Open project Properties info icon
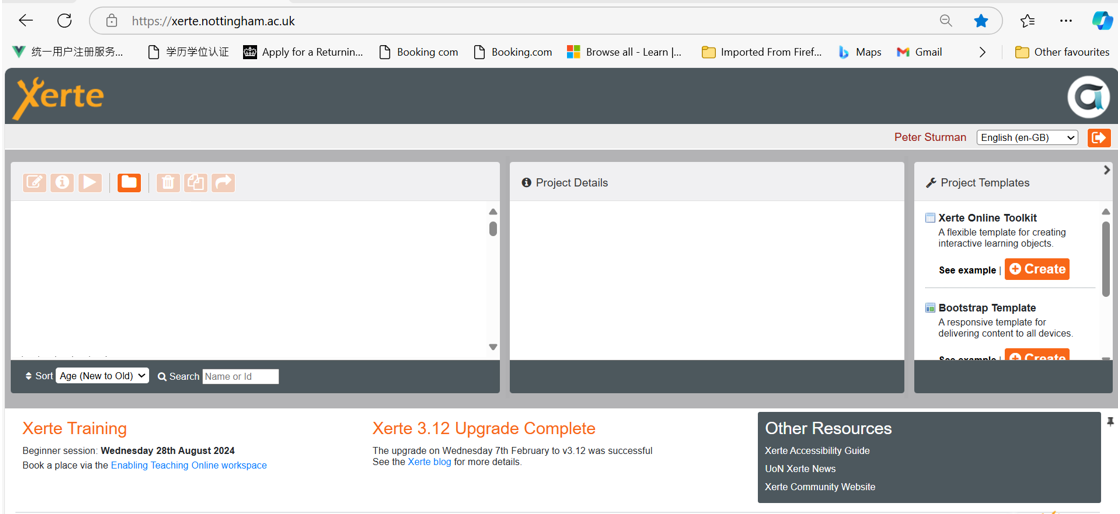 62,183
